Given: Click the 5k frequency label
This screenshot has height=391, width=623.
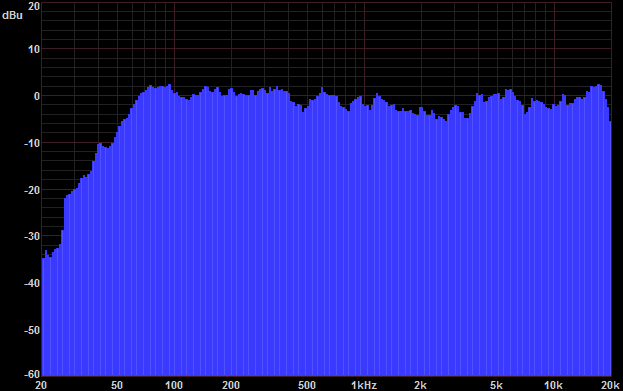Looking at the screenshot, I should click(496, 385).
